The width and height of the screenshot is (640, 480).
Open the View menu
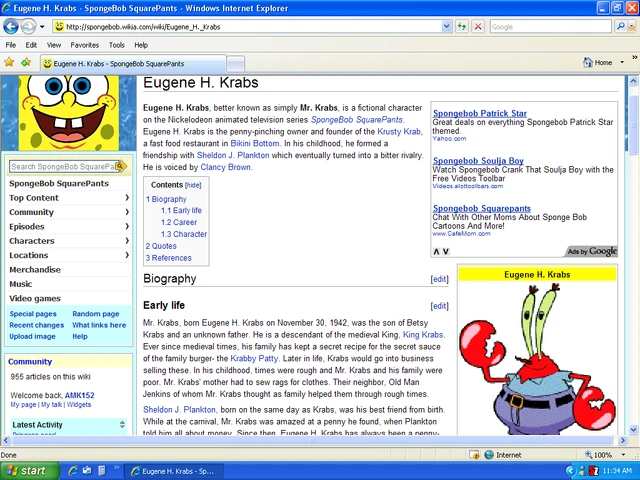53,45
